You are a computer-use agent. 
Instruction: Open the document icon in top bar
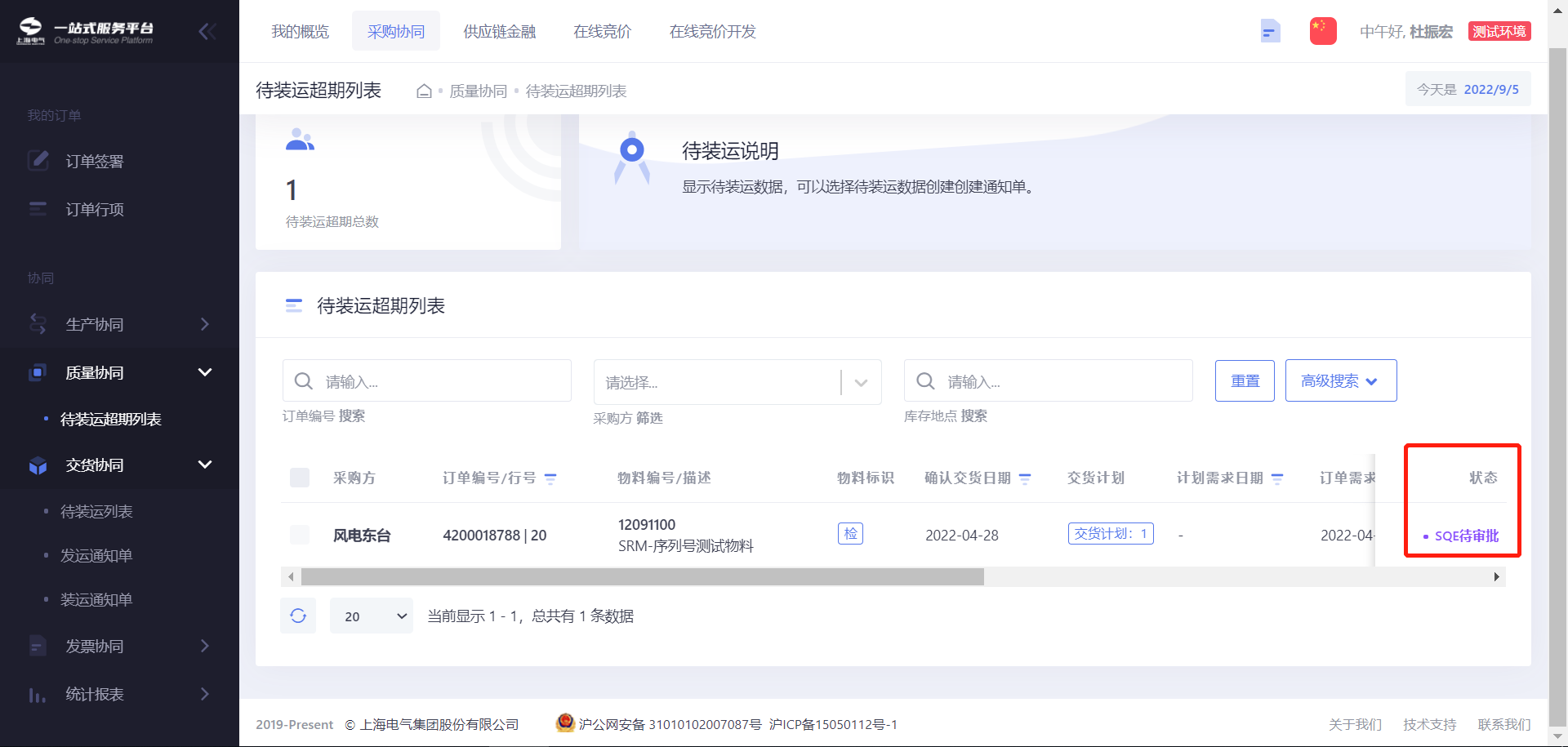tap(1270, 31)
